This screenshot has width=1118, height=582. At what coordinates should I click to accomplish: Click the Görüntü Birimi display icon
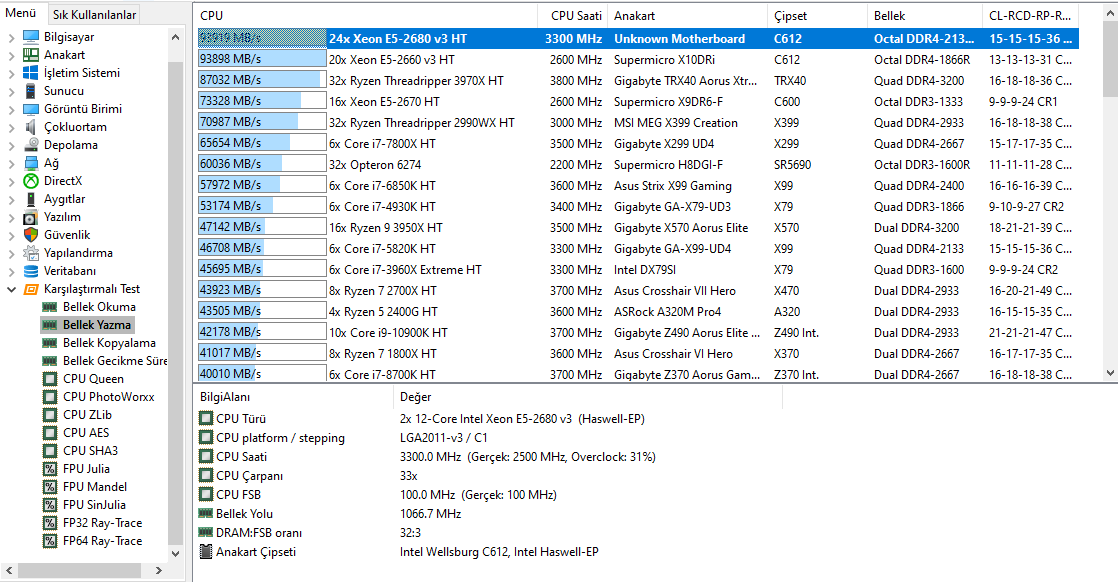31,108
